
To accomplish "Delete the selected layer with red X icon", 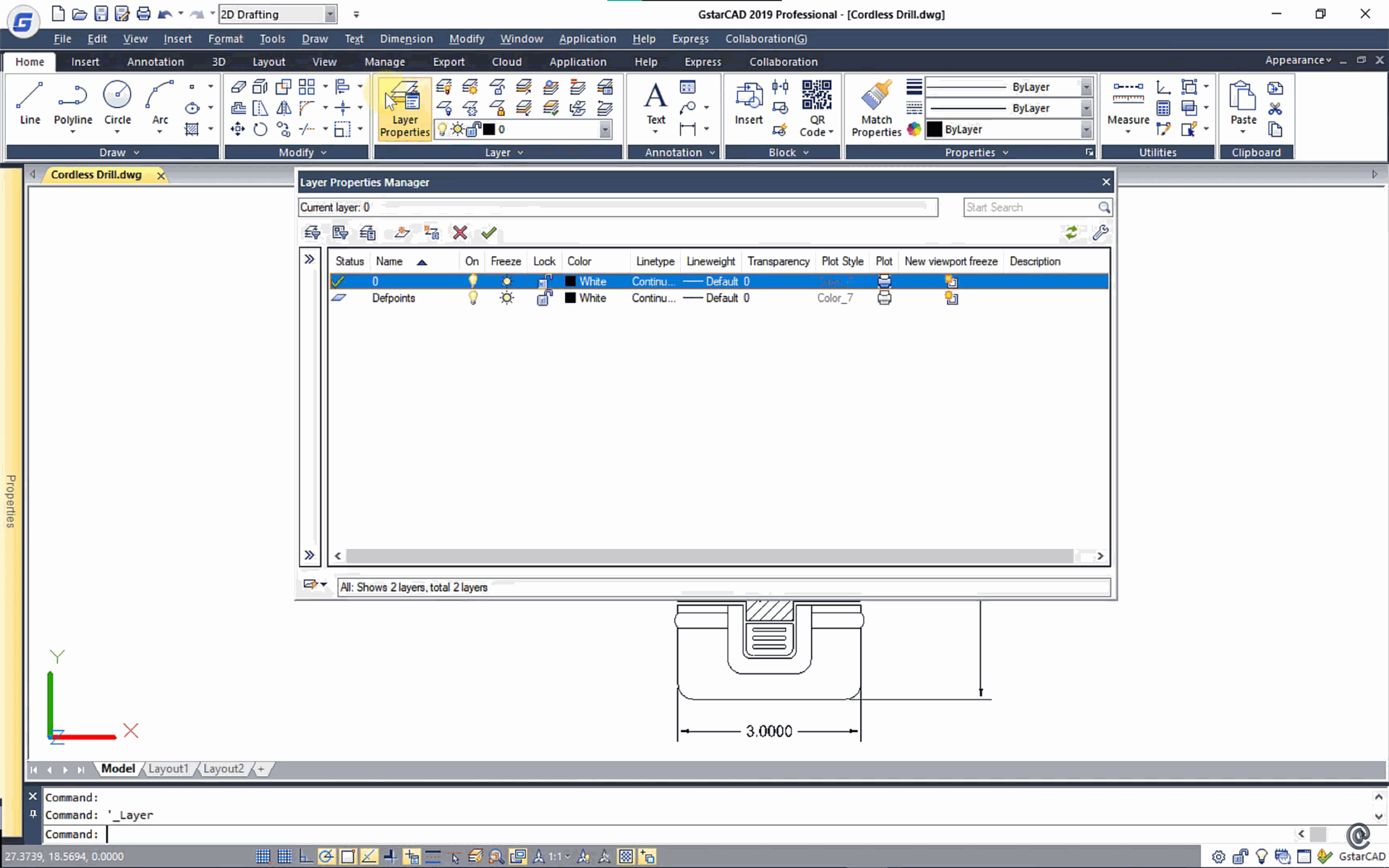I will [x=459, y=232].
